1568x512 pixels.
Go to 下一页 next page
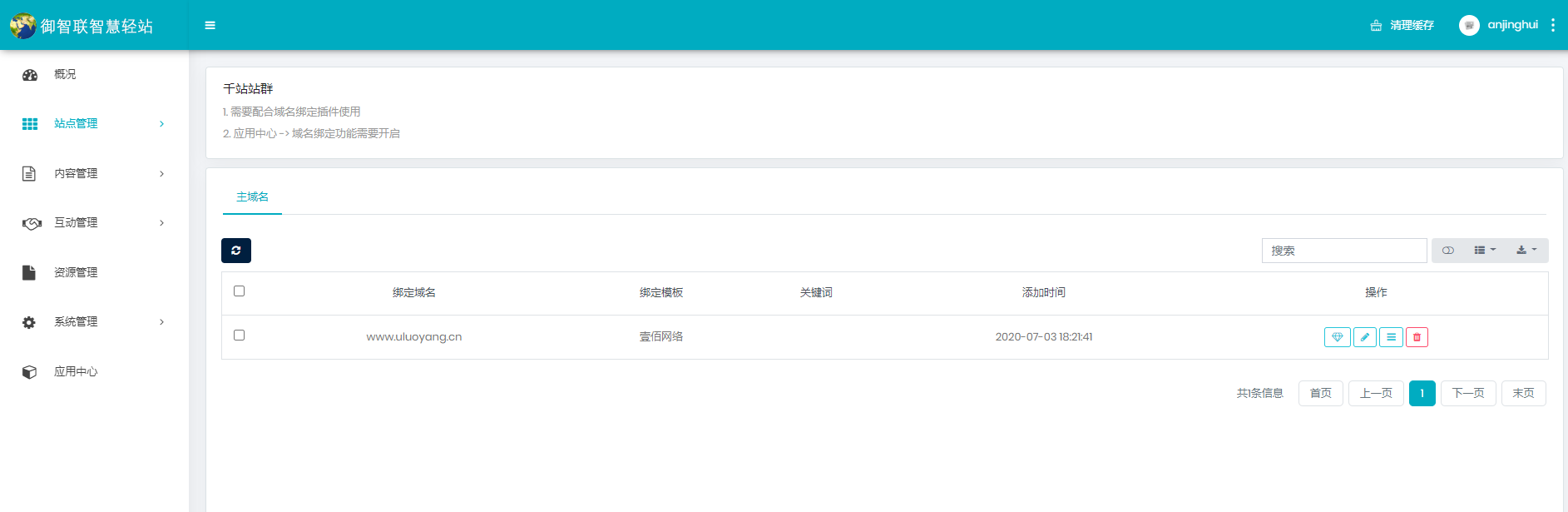click(x=1468, y=393)
